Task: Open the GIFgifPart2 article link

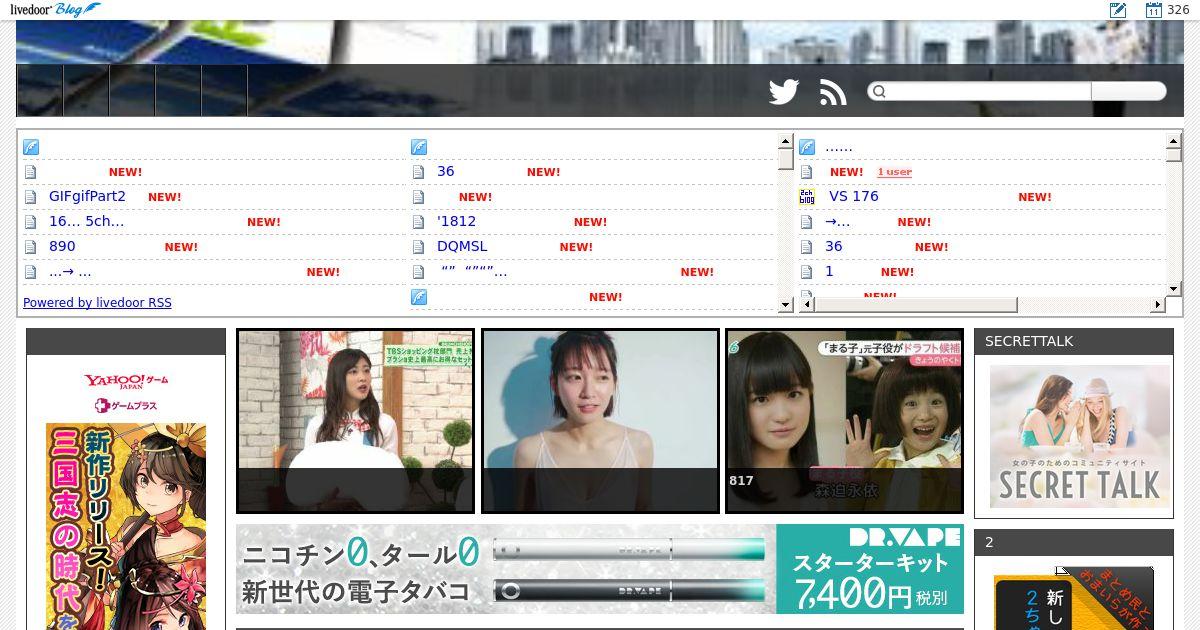Action: (x=87, y=197)
